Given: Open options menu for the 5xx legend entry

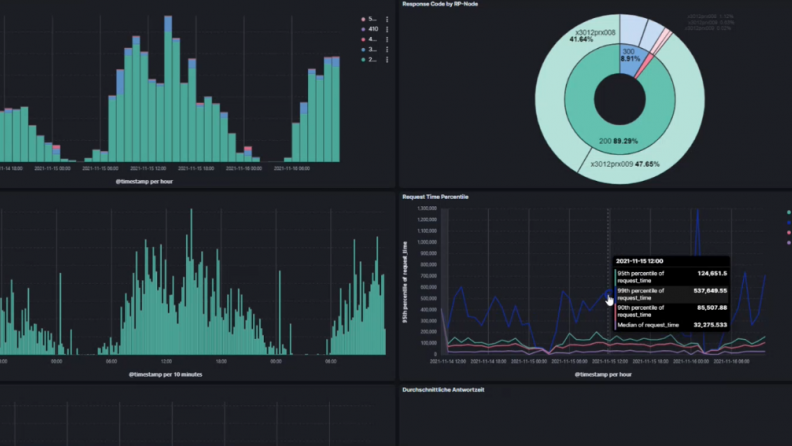Looking at the screenshot, I should coord(387,19).
